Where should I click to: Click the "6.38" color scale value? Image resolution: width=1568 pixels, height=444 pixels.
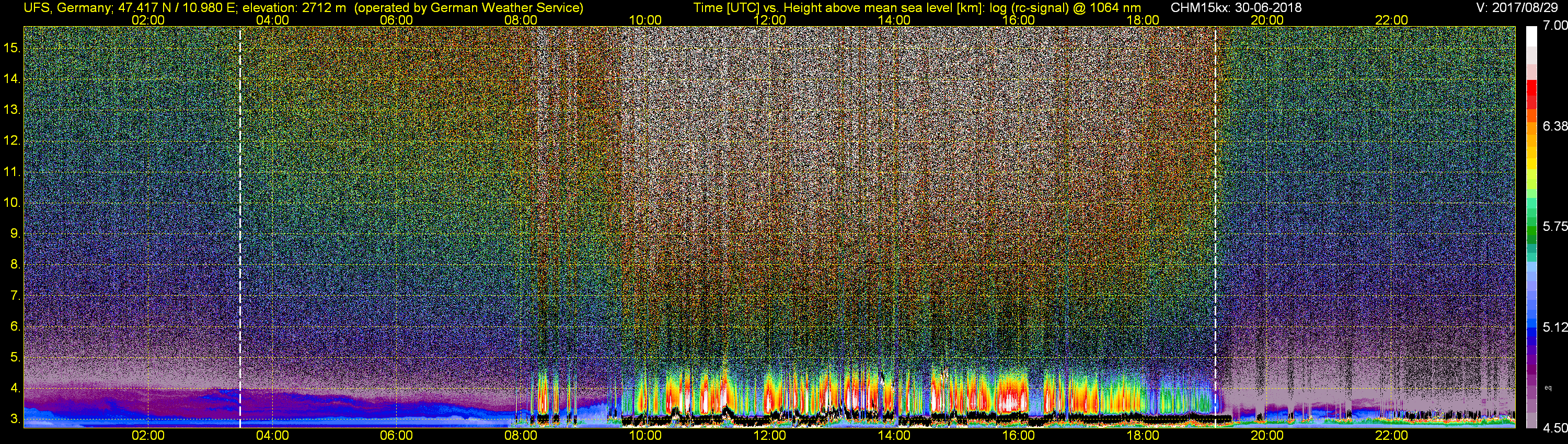coord(1555,126)
